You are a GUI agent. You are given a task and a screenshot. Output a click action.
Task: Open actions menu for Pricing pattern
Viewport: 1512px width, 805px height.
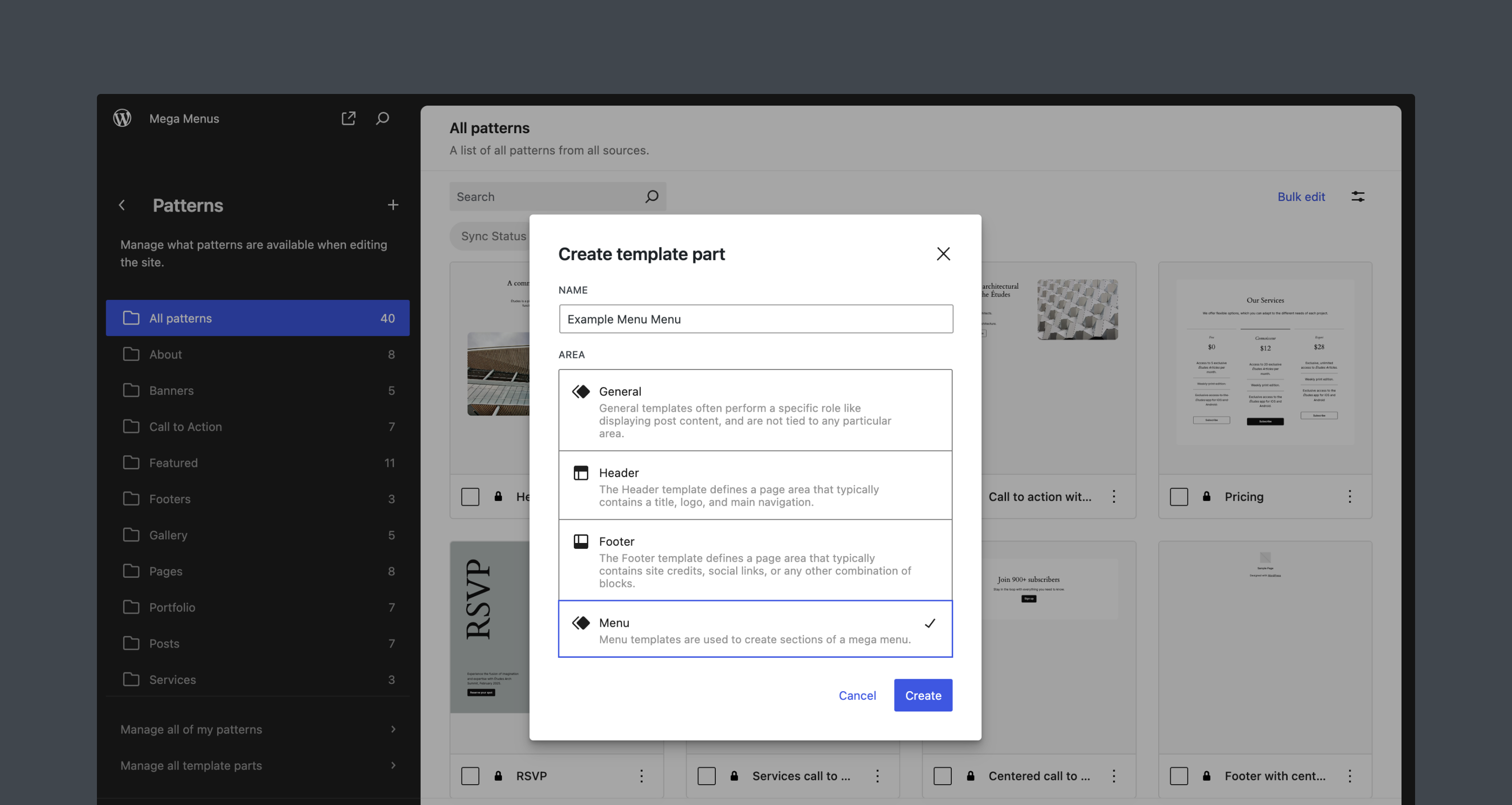click(x=1350, y=496)
